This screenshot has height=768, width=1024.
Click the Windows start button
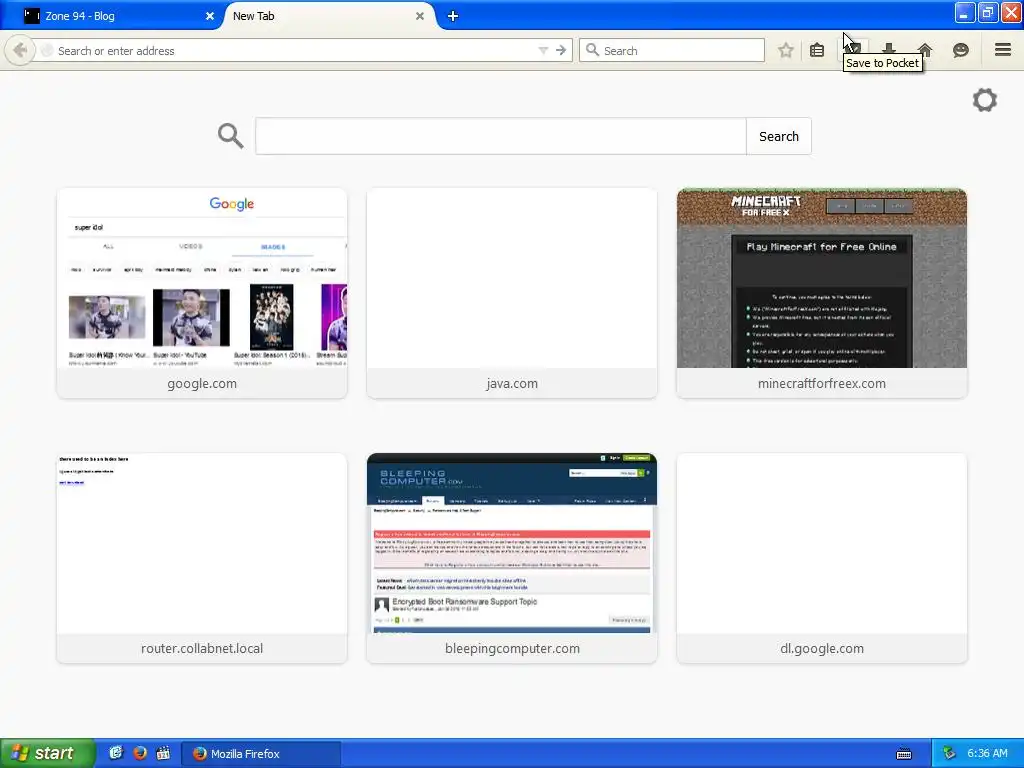(47, 754)
